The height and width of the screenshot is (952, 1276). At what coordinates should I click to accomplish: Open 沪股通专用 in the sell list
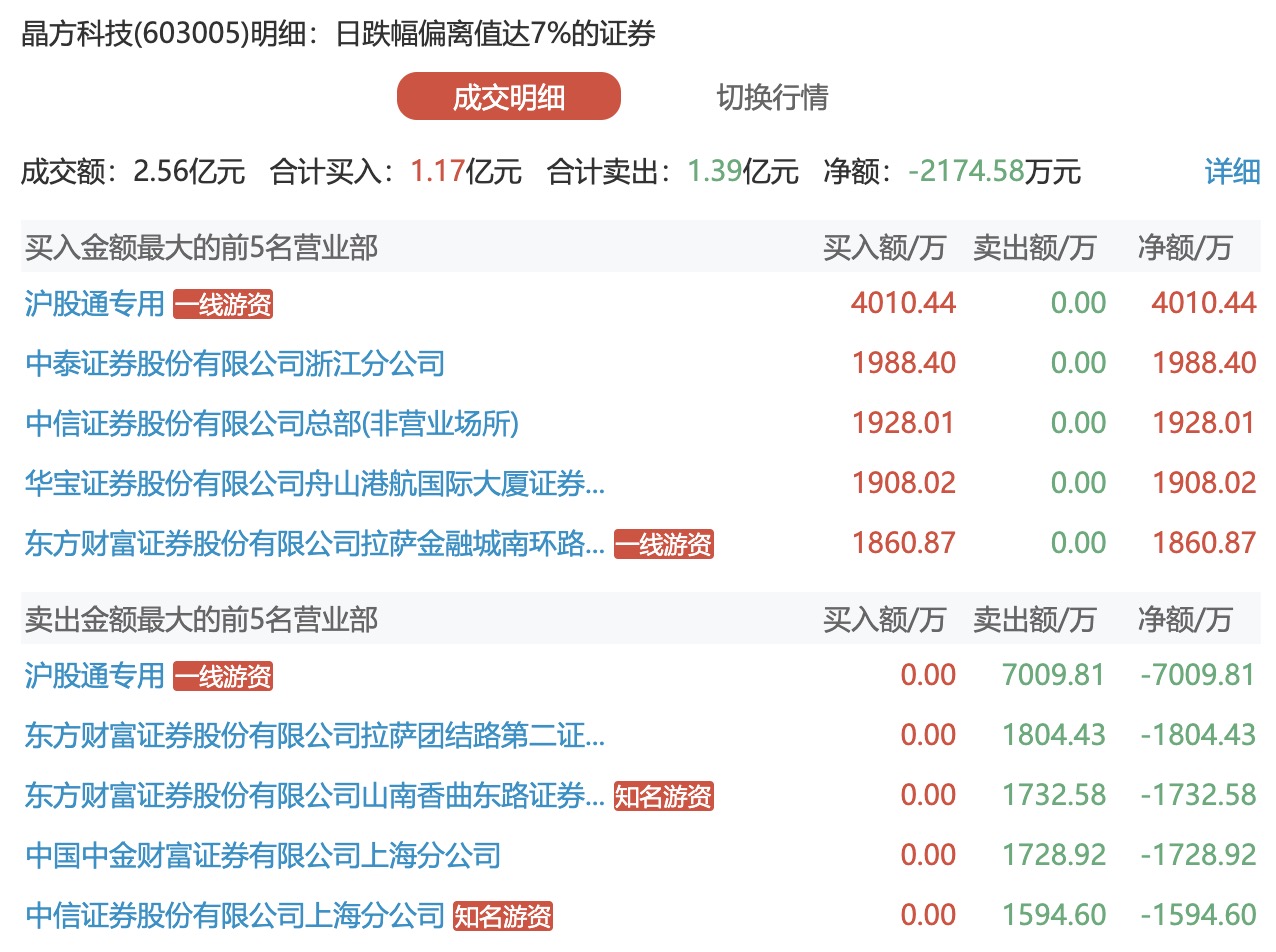(x=95, y=676)
